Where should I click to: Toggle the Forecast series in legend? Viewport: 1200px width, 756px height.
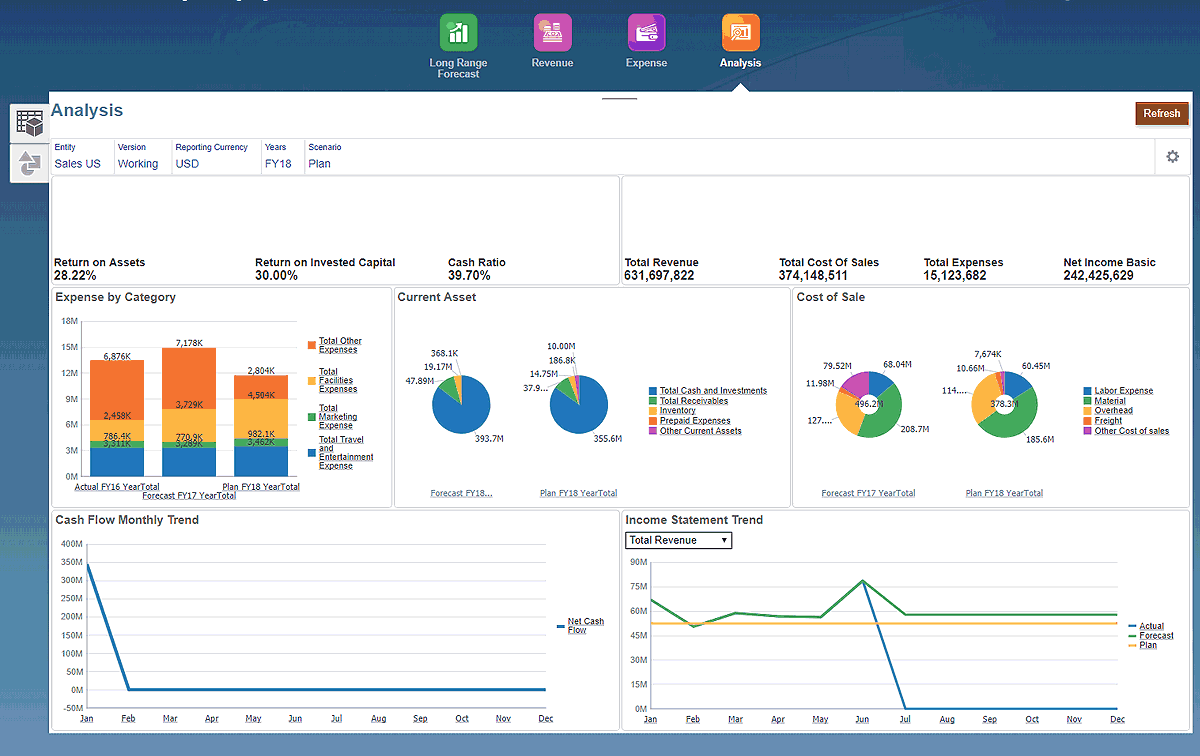click(1156, 636)
